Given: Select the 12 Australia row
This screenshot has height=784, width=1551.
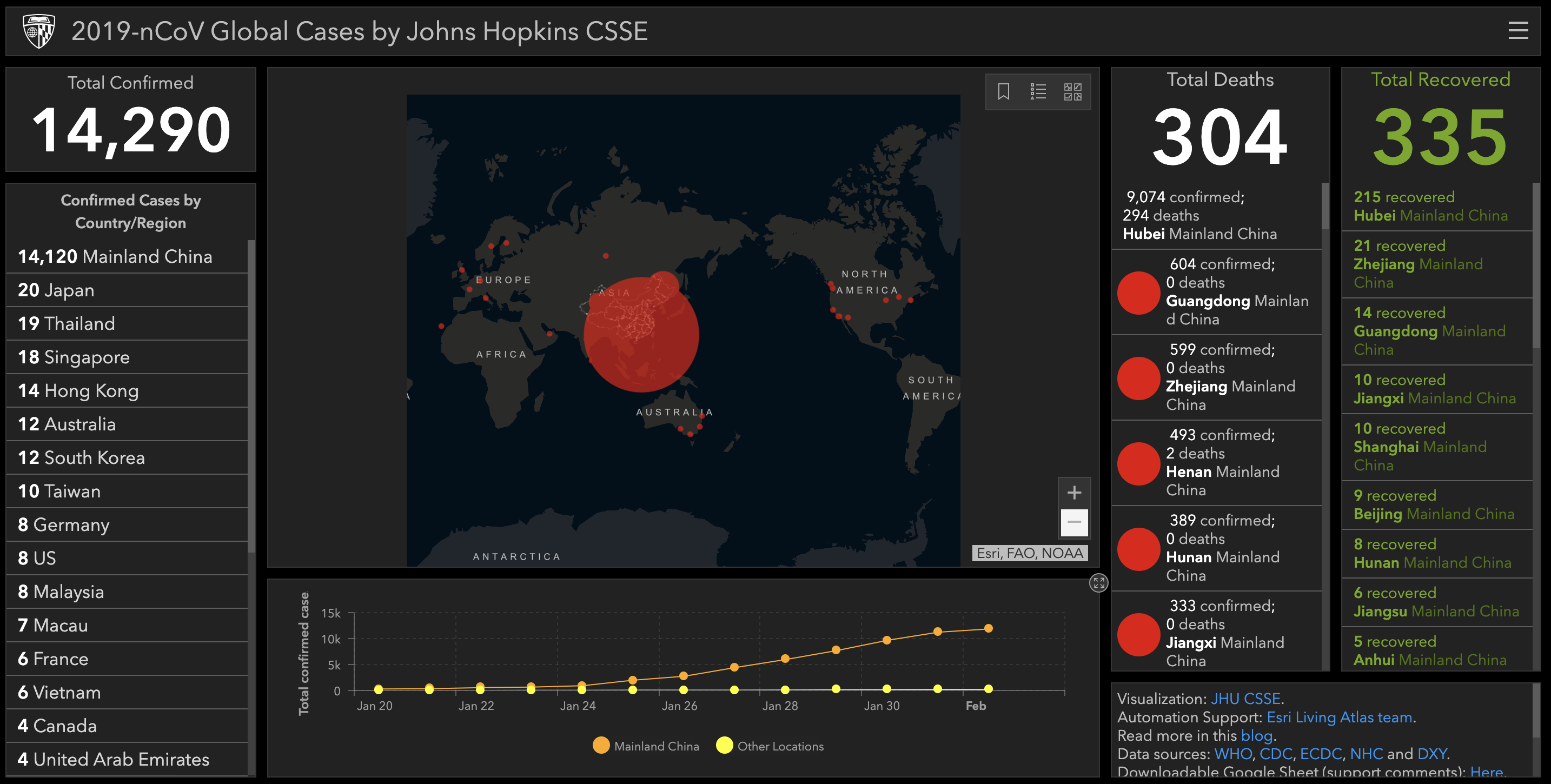Looking at the screenshot, I should tap(127, 424).
